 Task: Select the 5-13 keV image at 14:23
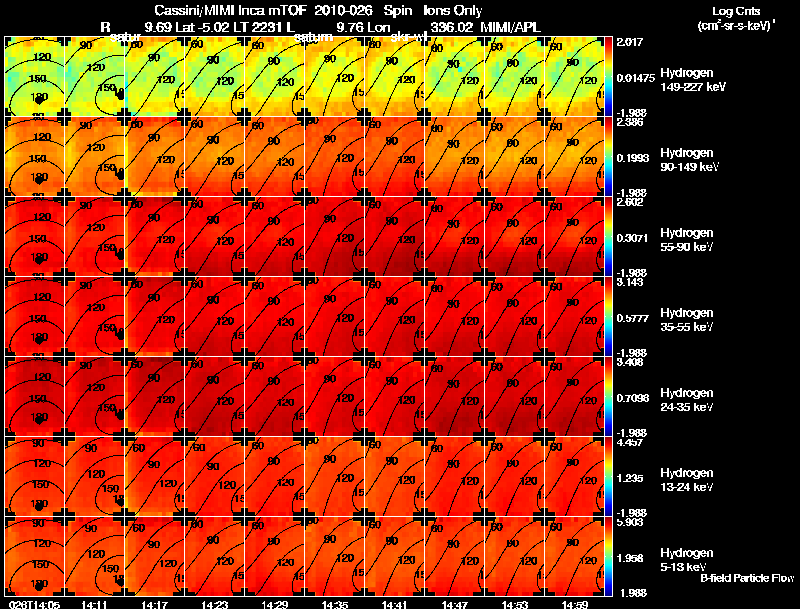point(215,557)
